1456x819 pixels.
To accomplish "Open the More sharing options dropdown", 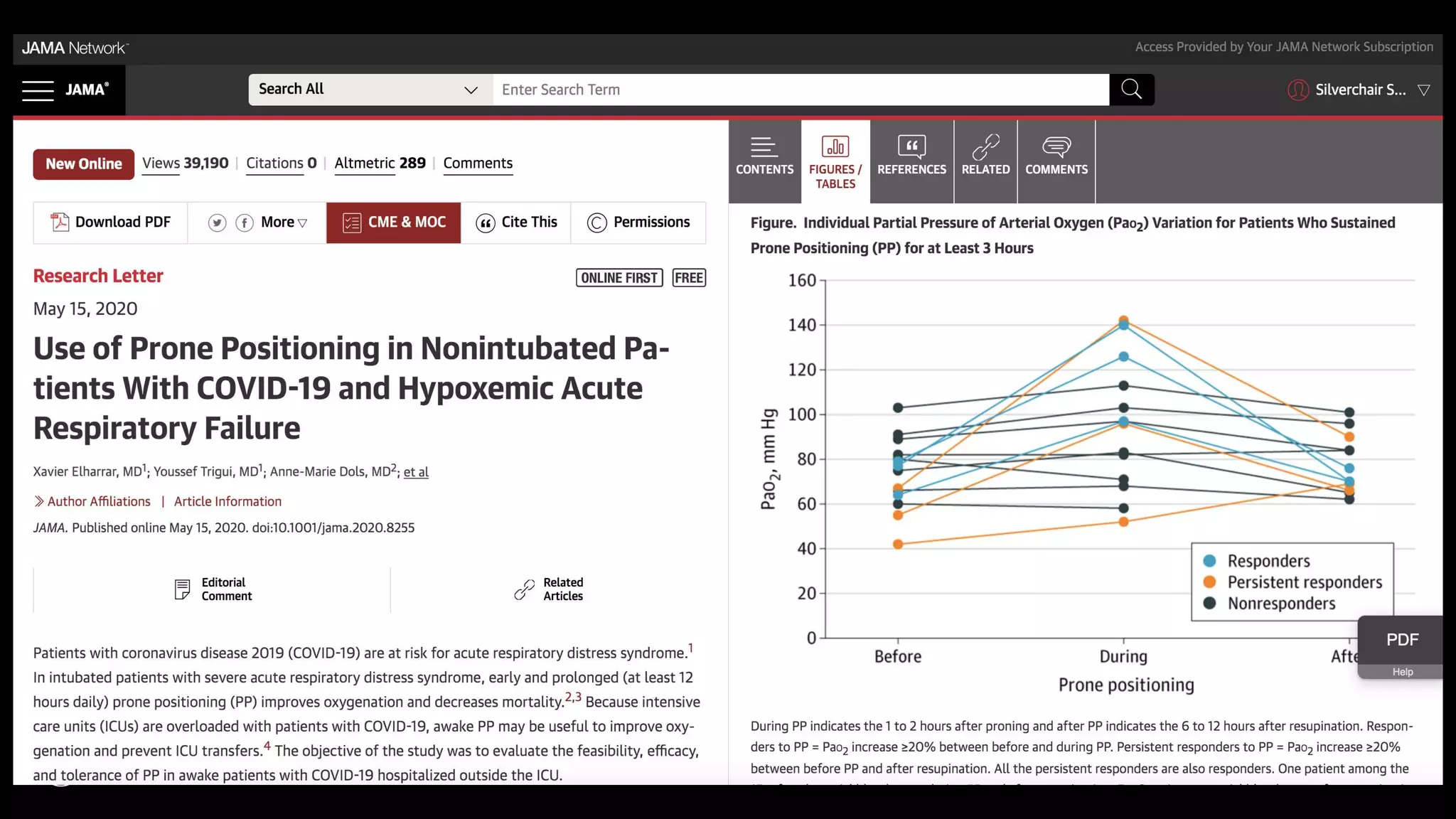I will (x=284, y=223).
